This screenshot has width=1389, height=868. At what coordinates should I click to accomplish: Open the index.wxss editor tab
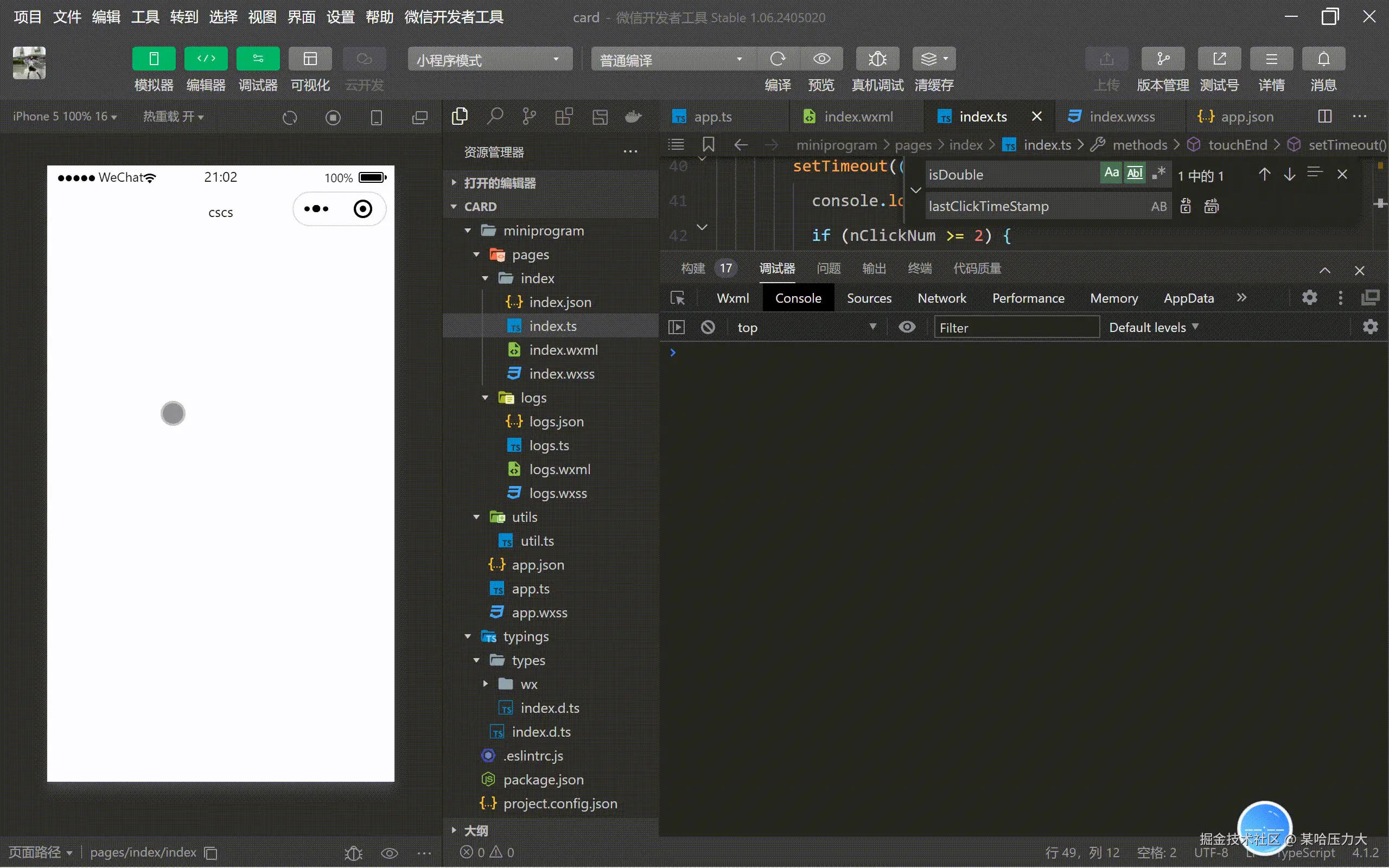click(x=1122, y=117)
